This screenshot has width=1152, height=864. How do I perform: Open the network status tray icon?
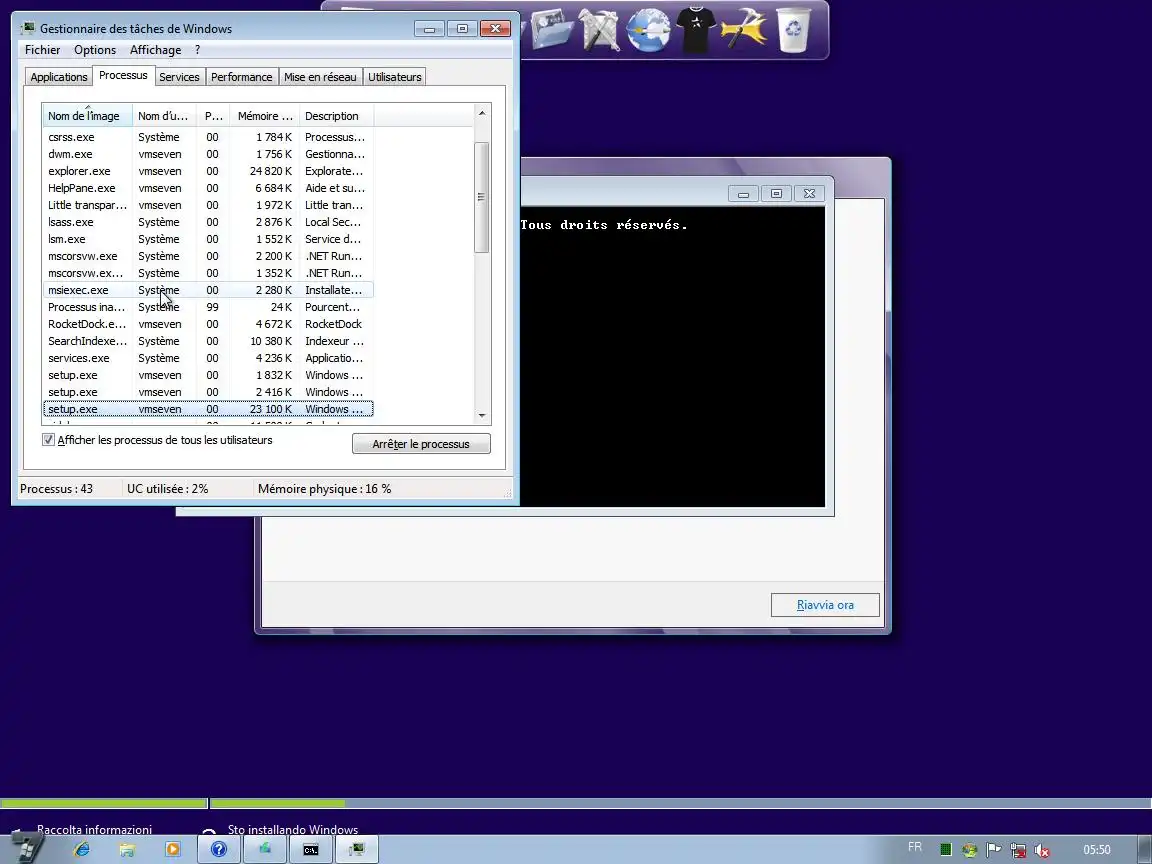[x=1018, y=850]
